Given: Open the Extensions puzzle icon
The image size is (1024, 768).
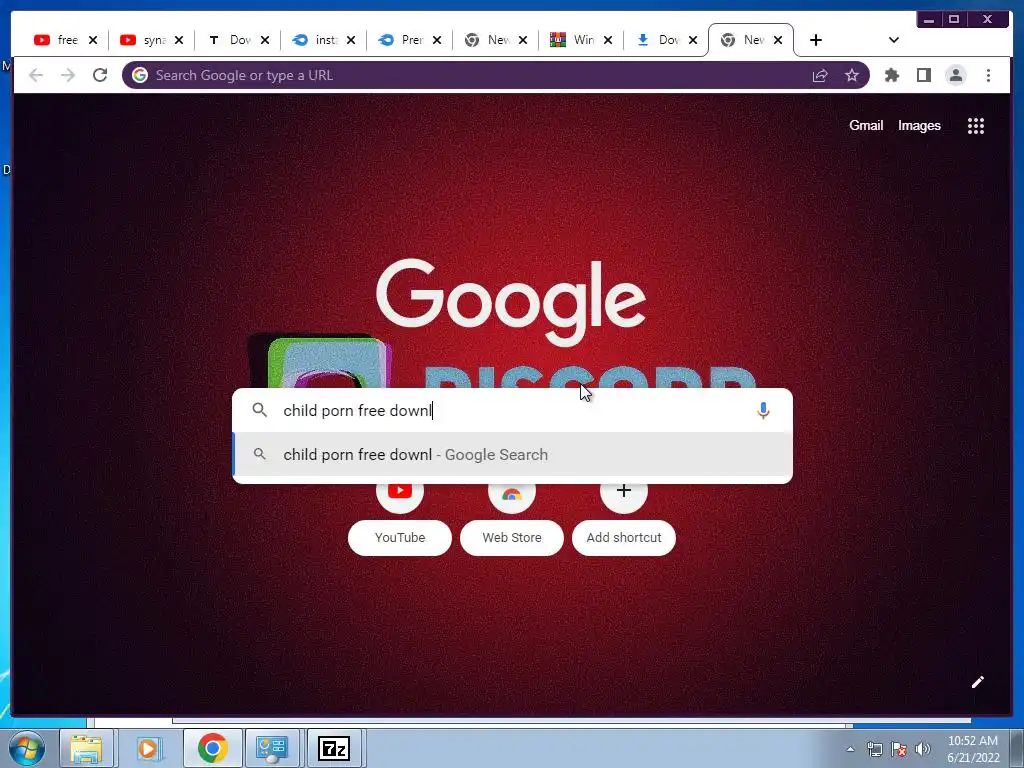Looking at the screenshot, I should [x=891, y=75].
